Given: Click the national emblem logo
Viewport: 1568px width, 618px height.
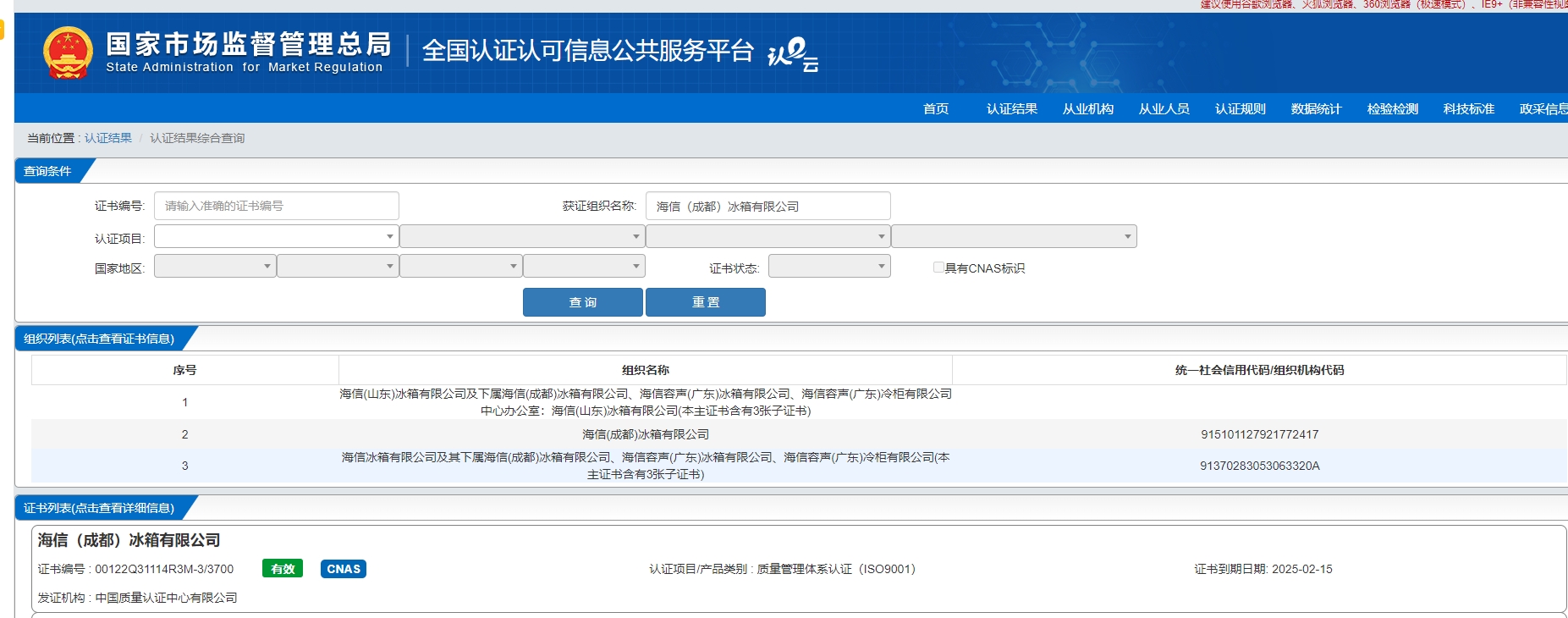Looking at the screenshot, I should [68, 52].
